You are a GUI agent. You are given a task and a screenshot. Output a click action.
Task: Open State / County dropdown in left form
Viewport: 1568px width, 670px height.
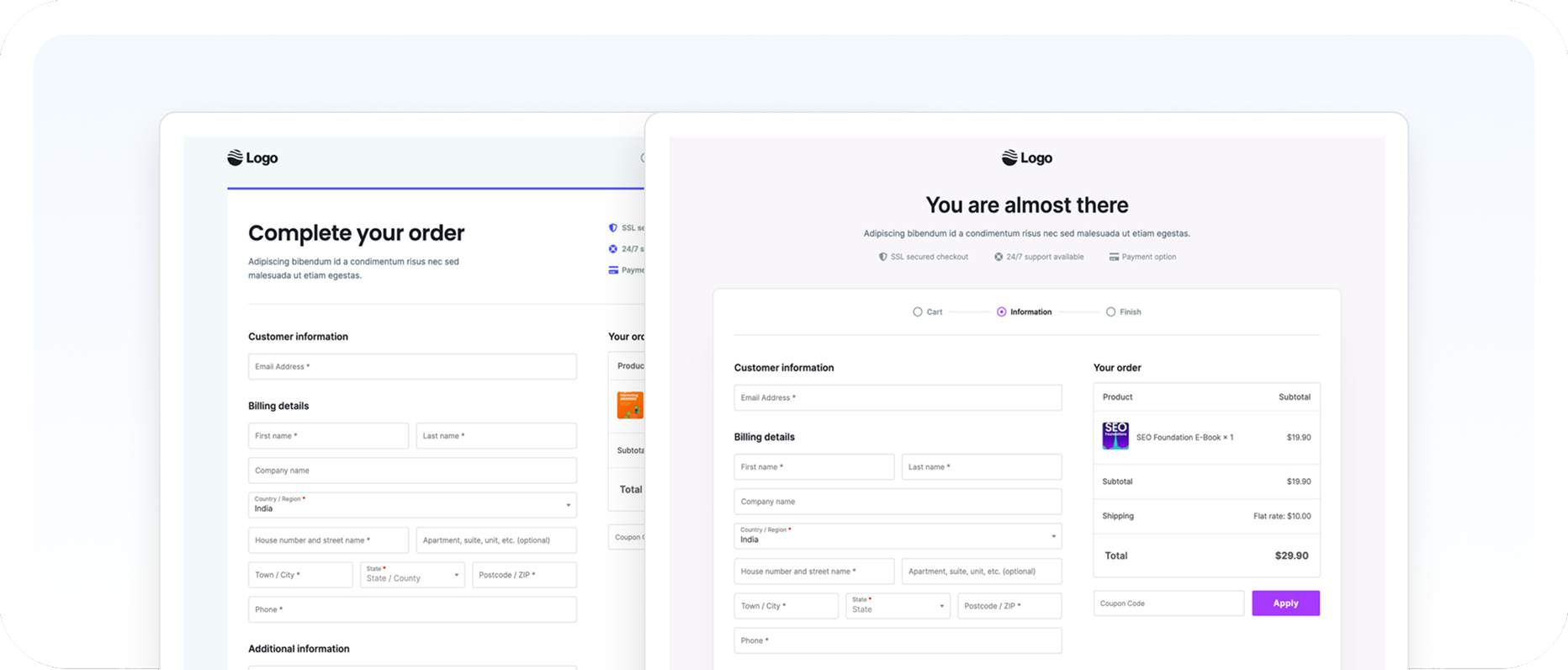click(x=412, y=575)
